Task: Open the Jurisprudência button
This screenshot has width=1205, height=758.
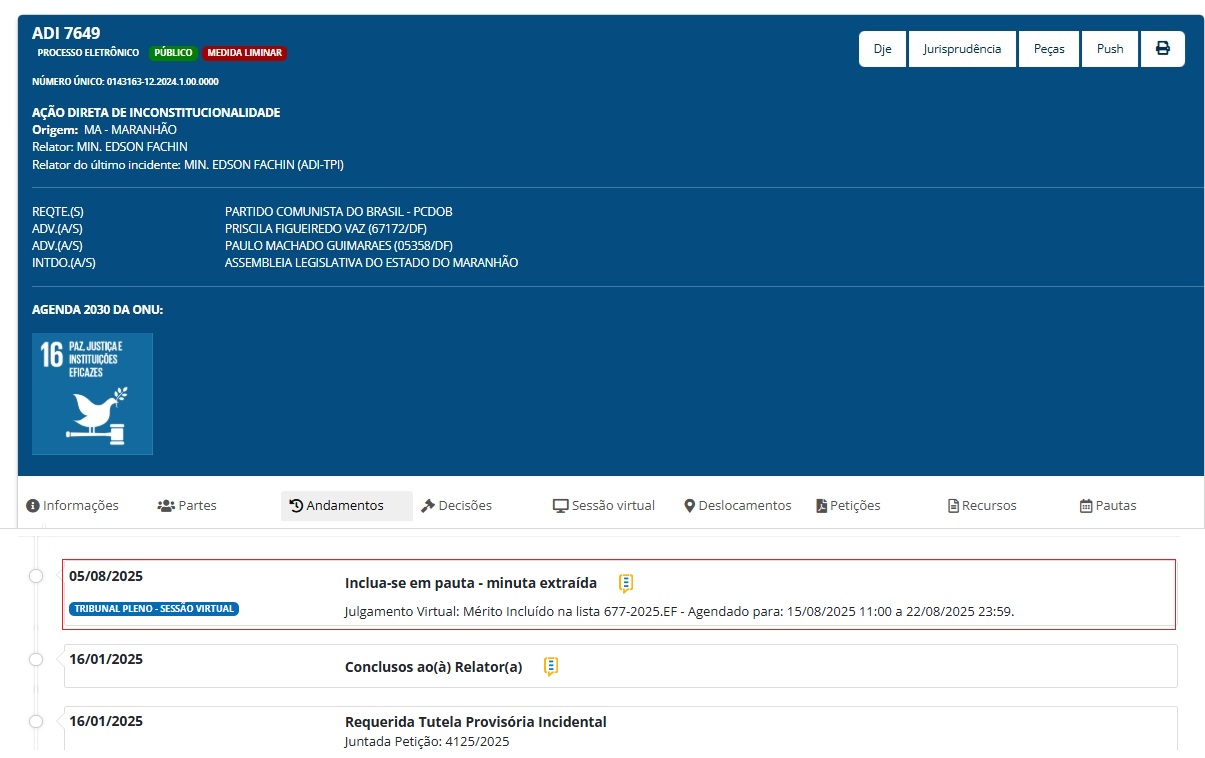Action: pos(962,49)
